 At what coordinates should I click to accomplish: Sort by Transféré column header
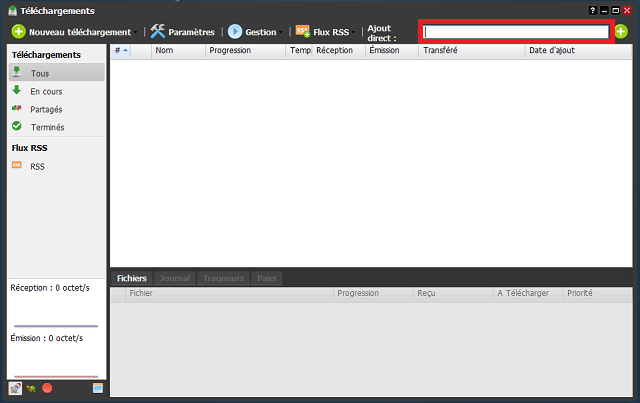click(472, 51)
